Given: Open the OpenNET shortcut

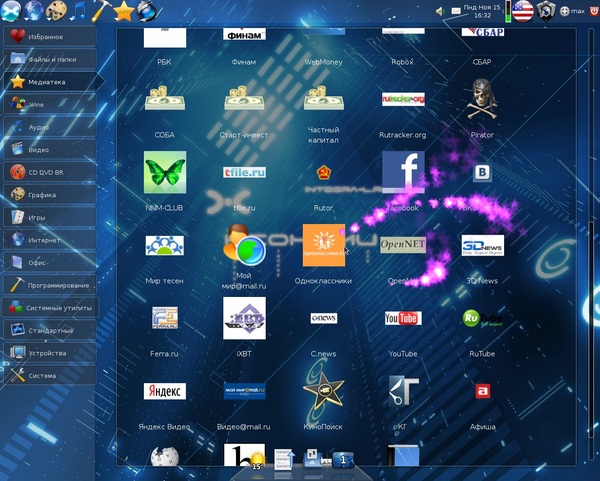Looking at the screenshot, I should click(x=403, y=245).
